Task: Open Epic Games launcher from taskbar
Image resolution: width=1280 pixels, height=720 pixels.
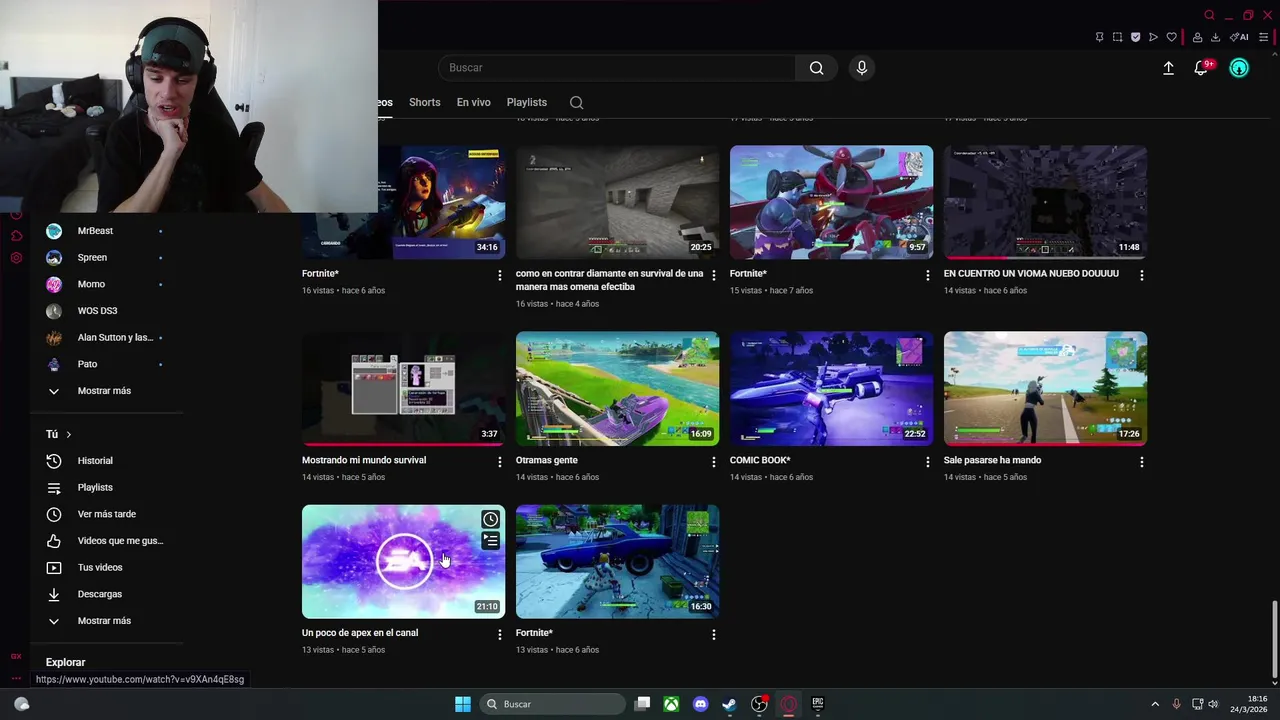Action: click(817, 704)
